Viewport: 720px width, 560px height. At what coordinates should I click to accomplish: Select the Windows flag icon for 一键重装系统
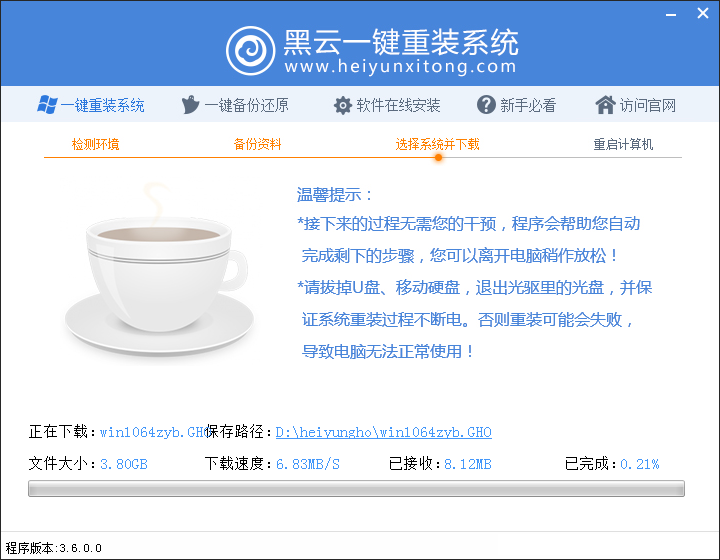click(46, 105)
